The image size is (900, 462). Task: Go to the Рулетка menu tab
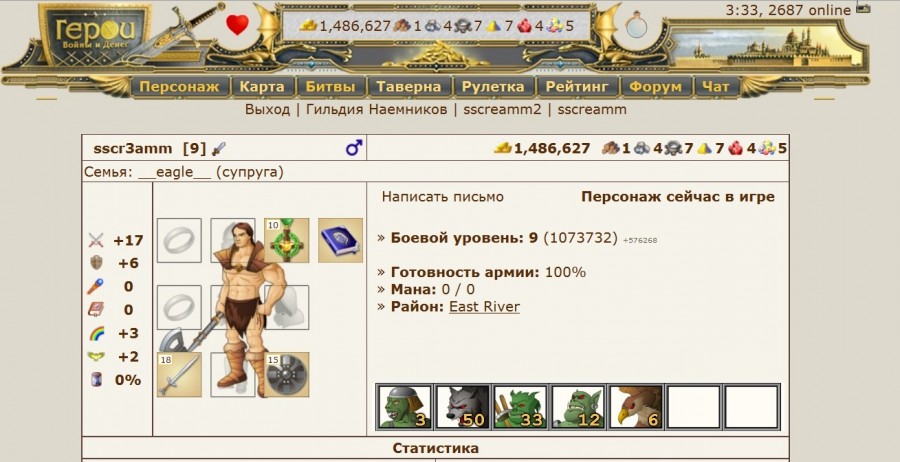pos(493,87)
